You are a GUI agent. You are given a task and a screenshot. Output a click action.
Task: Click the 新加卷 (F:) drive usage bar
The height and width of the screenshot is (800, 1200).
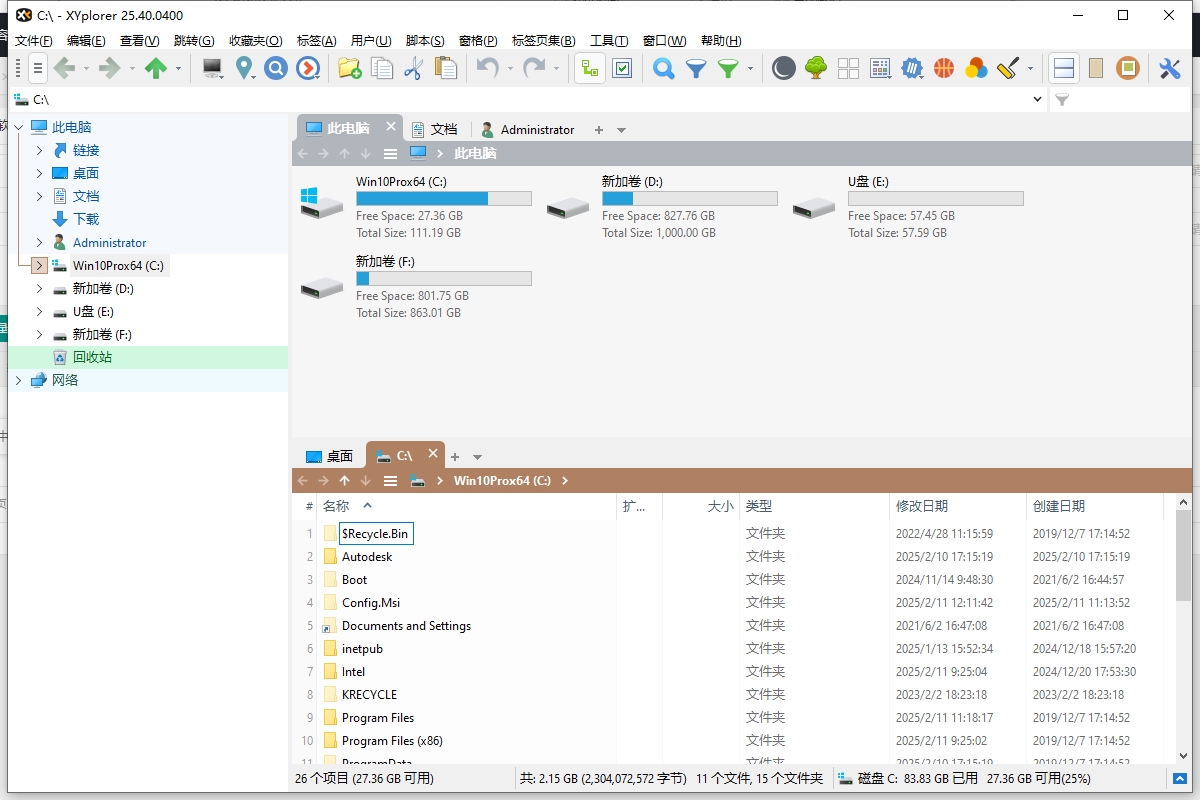(x=444, y=279)
